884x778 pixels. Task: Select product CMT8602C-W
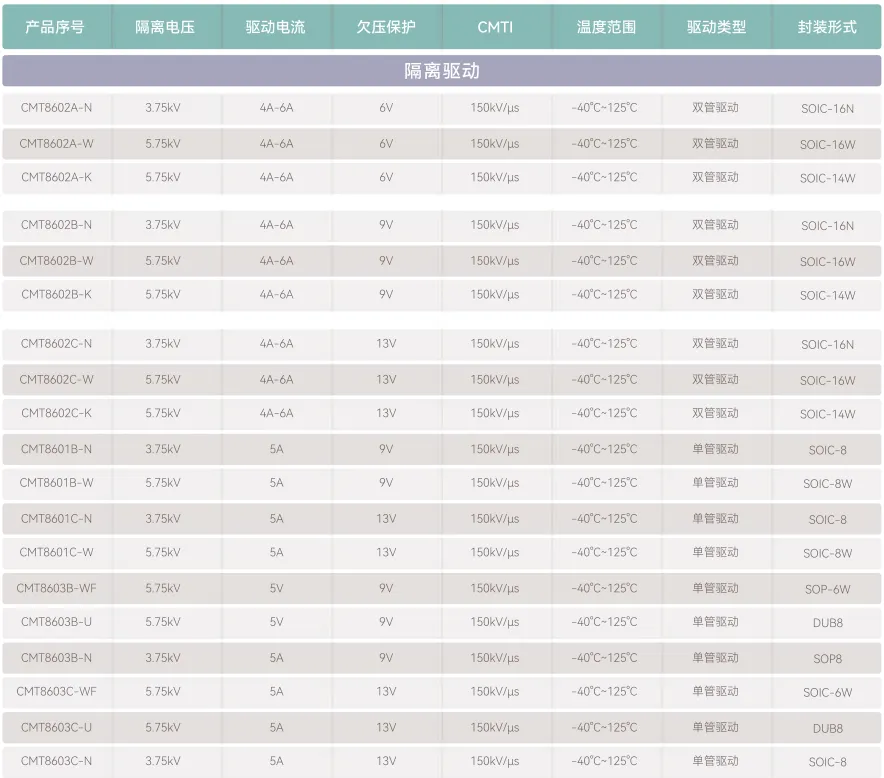click(x=56, y=379)
